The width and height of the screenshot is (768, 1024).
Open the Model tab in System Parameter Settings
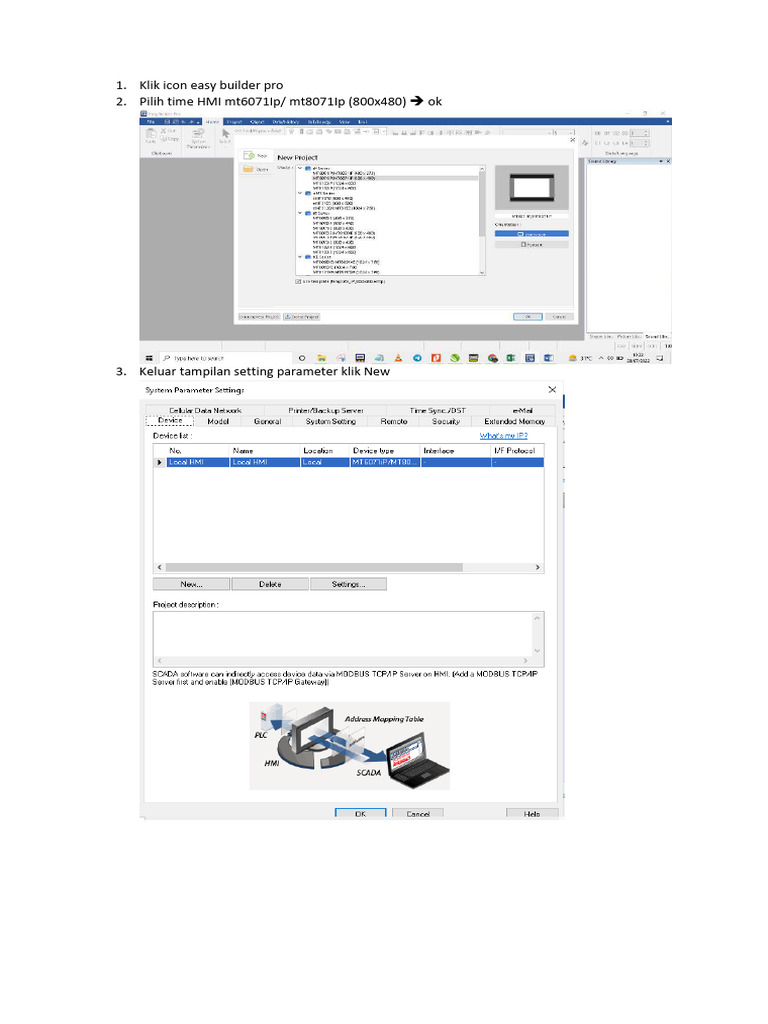[x=218, y=421]
